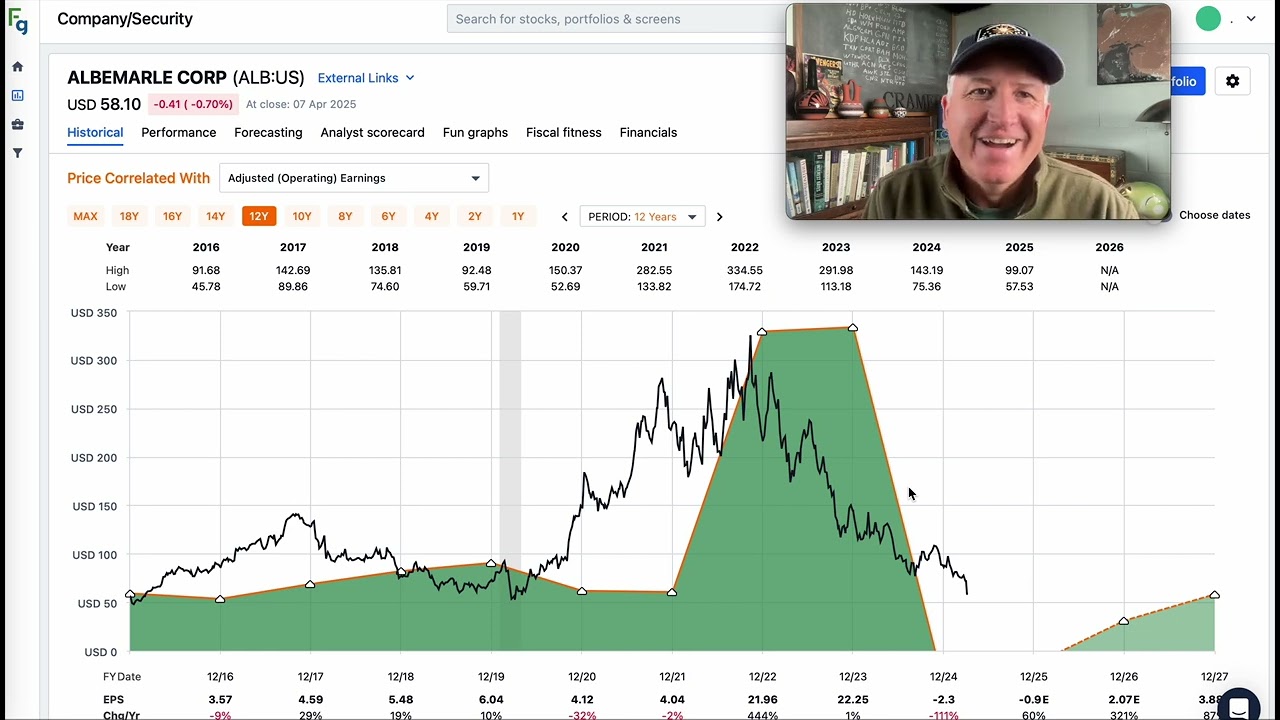Select the 1Y time range
Image resolution: width=1280 pixels, height=720 pixels.
point(518,216)
